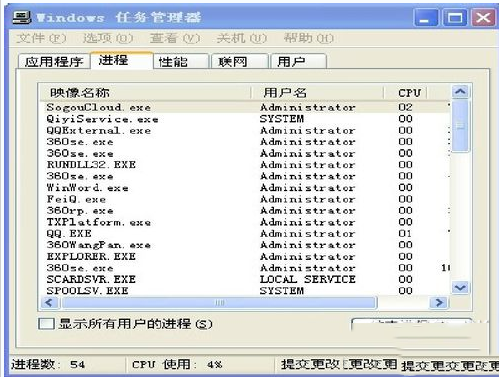Click CPU value 02 for SogouCloud.exe
This screenshot has height=377, width=499.
pos(405,107)
